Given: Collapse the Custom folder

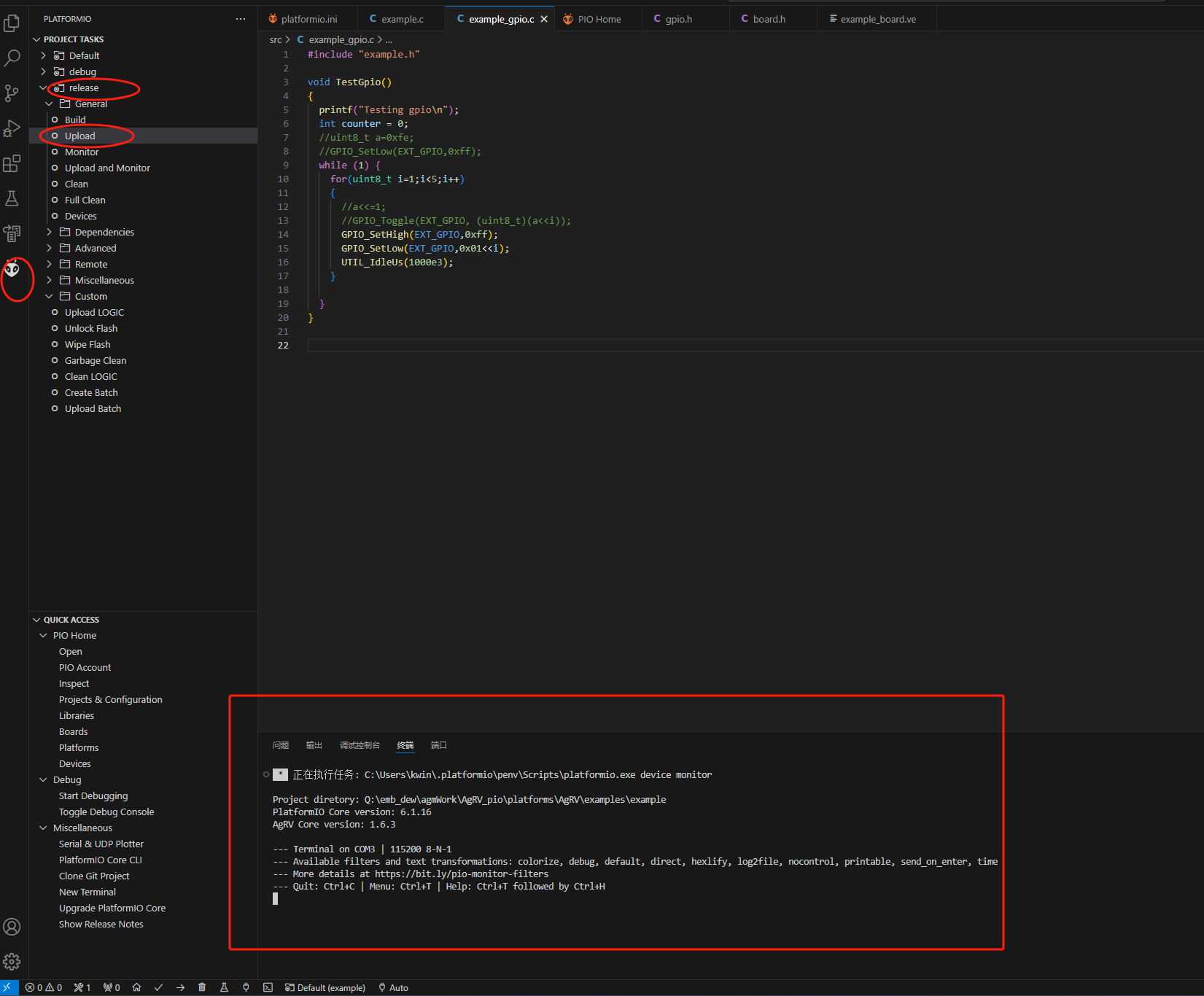Looking at the screenshot, I should [49, 296].
